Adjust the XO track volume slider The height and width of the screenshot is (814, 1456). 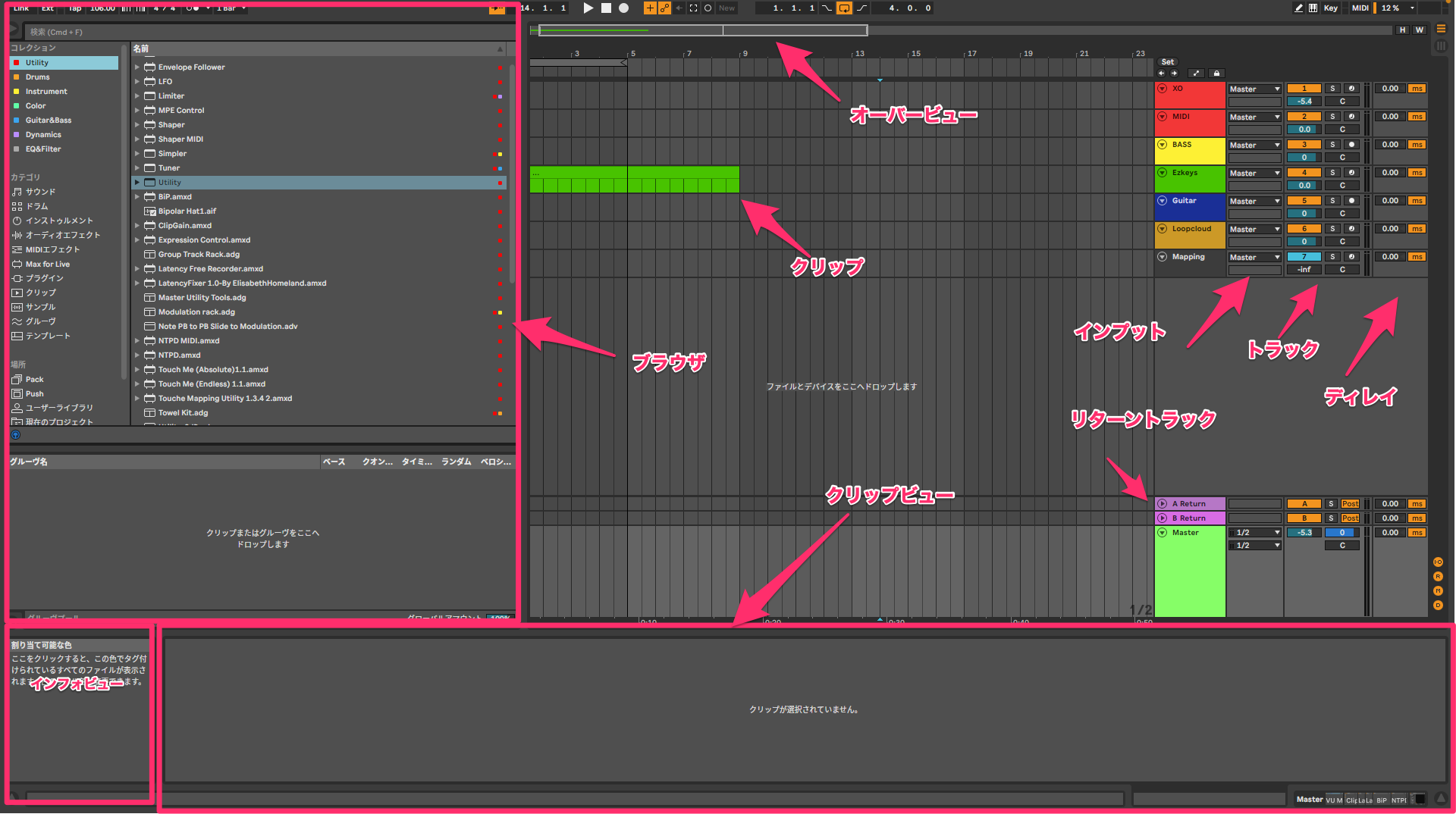1304,102
